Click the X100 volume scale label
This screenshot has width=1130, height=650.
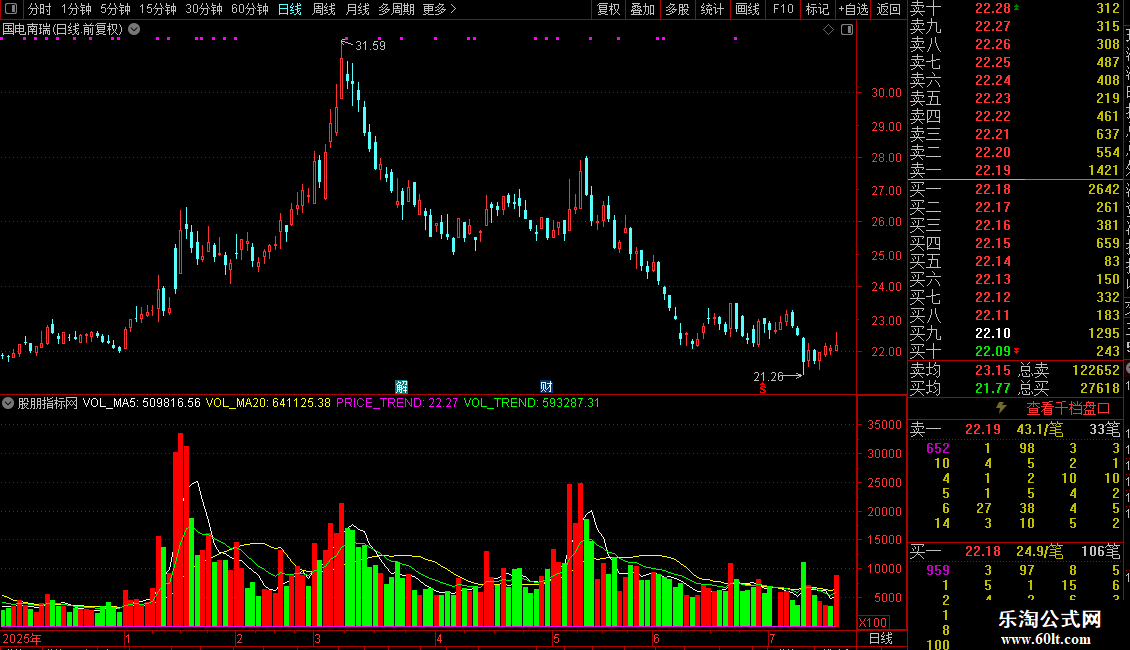pos(873,623)
